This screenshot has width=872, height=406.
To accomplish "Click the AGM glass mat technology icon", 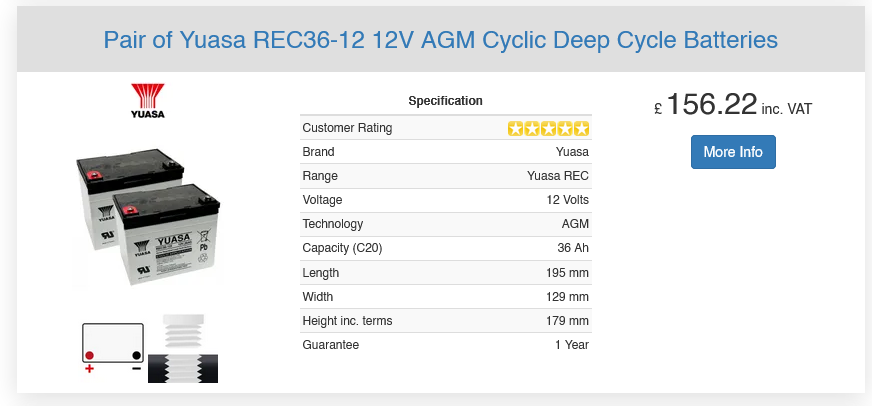I will [183, 348].
